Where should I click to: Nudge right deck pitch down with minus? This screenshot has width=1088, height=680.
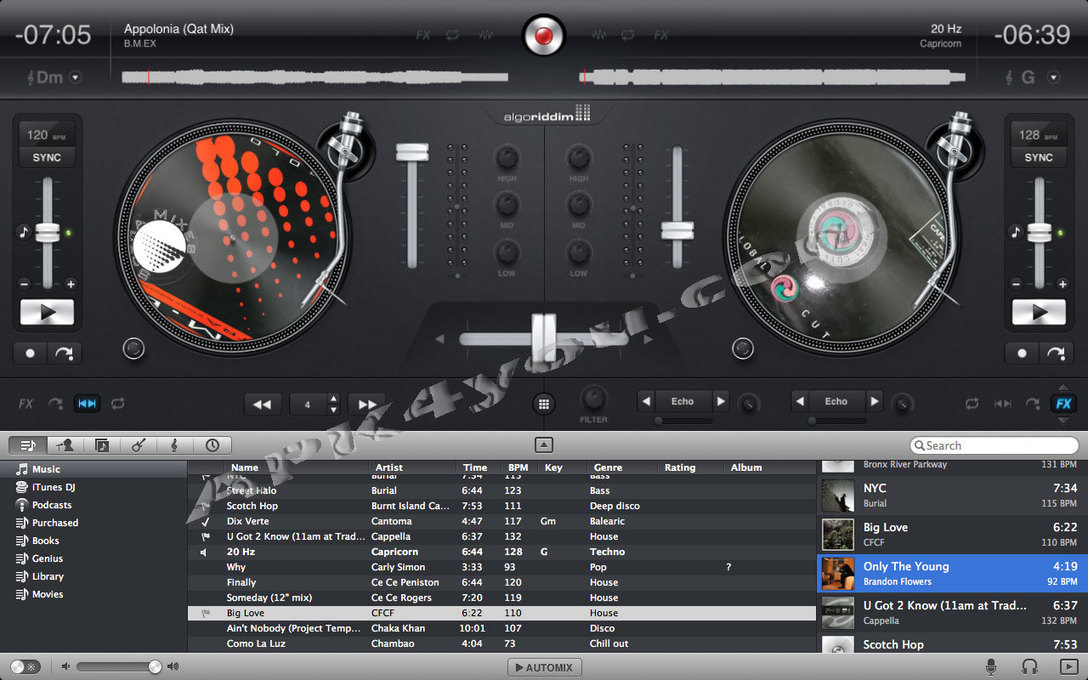[1017, 284]
